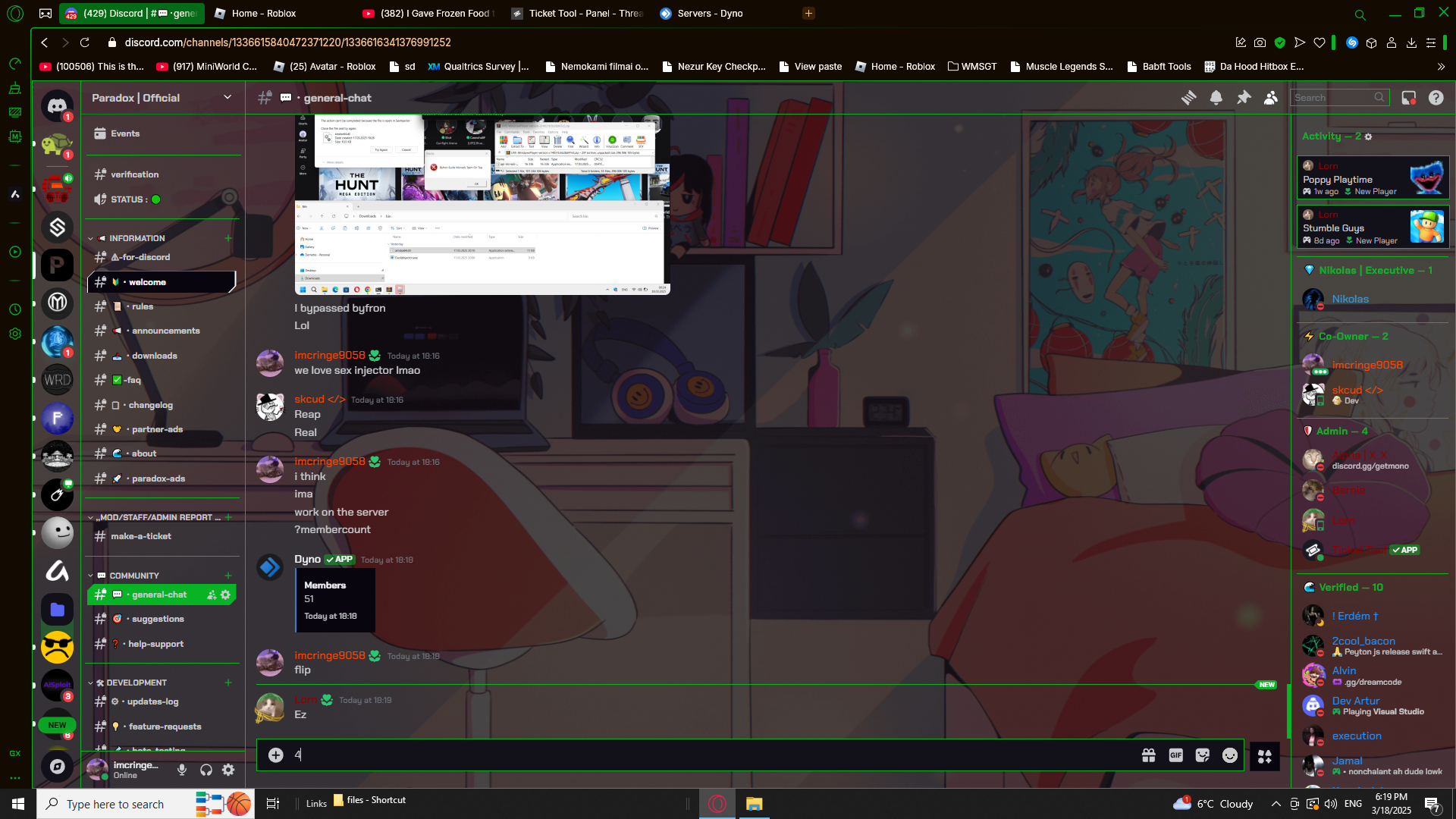Open the announcements channel
1456x819 pixels.
pos(165,331)
